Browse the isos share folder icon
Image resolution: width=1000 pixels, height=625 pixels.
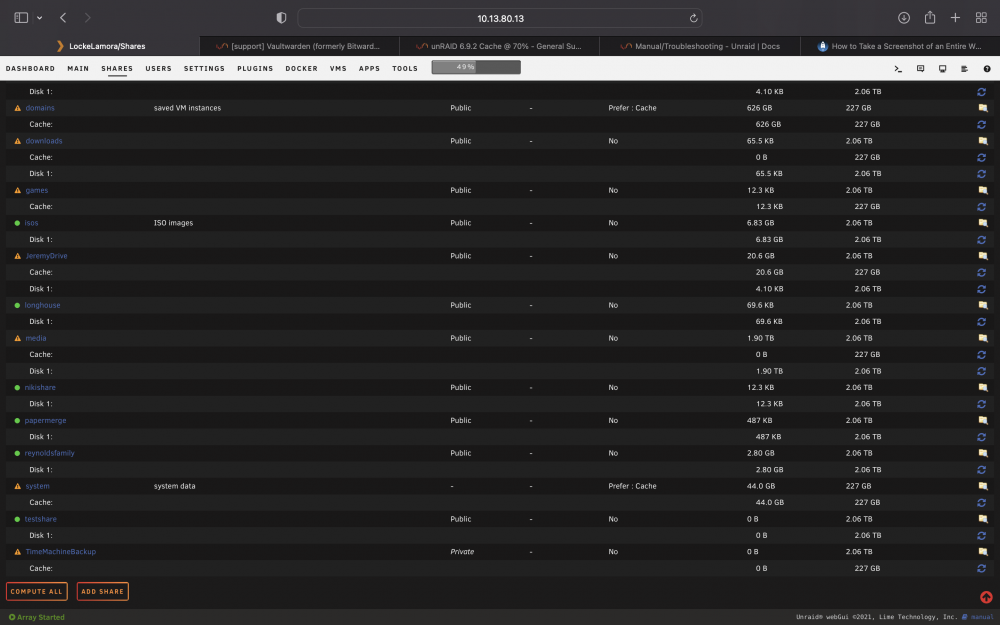pyautogui.click(x=983, y=223)
